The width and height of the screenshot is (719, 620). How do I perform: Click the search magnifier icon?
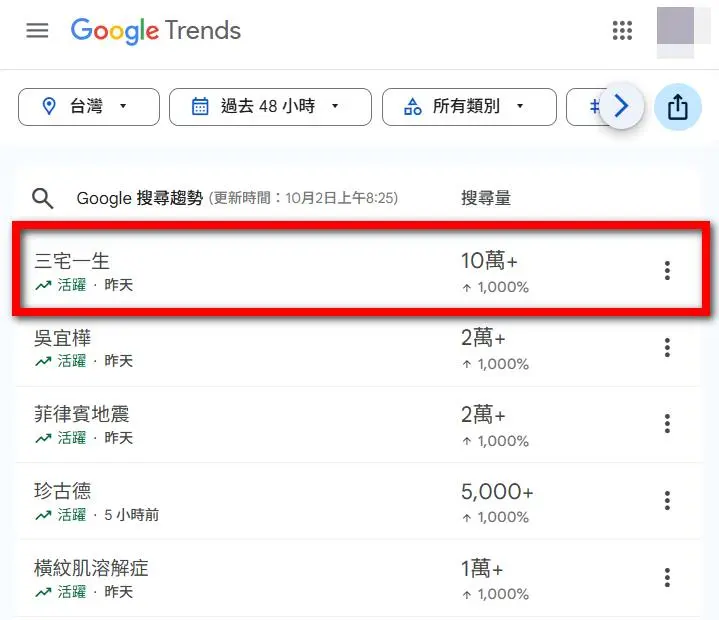tap(43, 198)
